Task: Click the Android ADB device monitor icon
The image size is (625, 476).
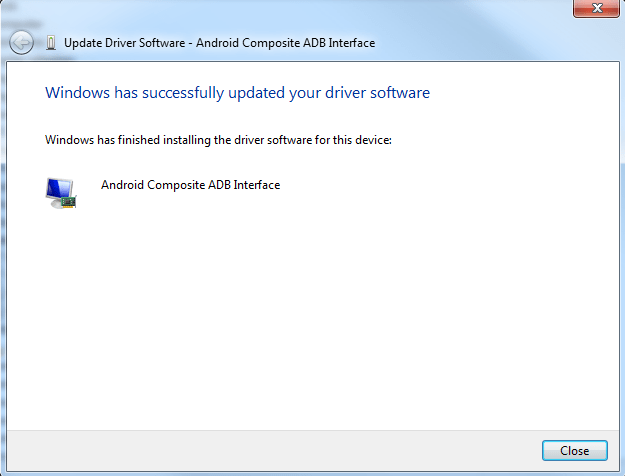Action: pos(61,192)
